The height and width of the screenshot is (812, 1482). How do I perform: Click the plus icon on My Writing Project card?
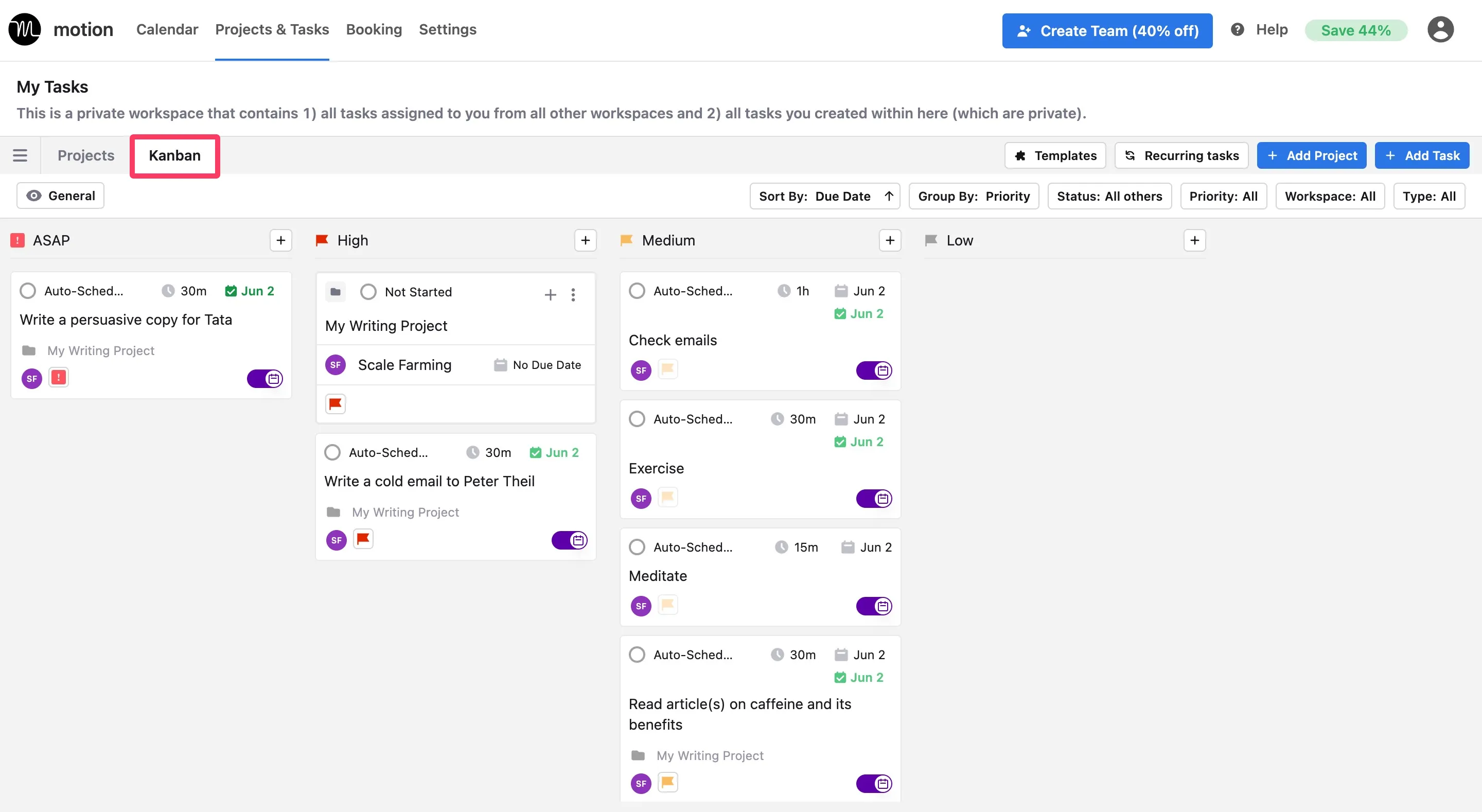550,295
